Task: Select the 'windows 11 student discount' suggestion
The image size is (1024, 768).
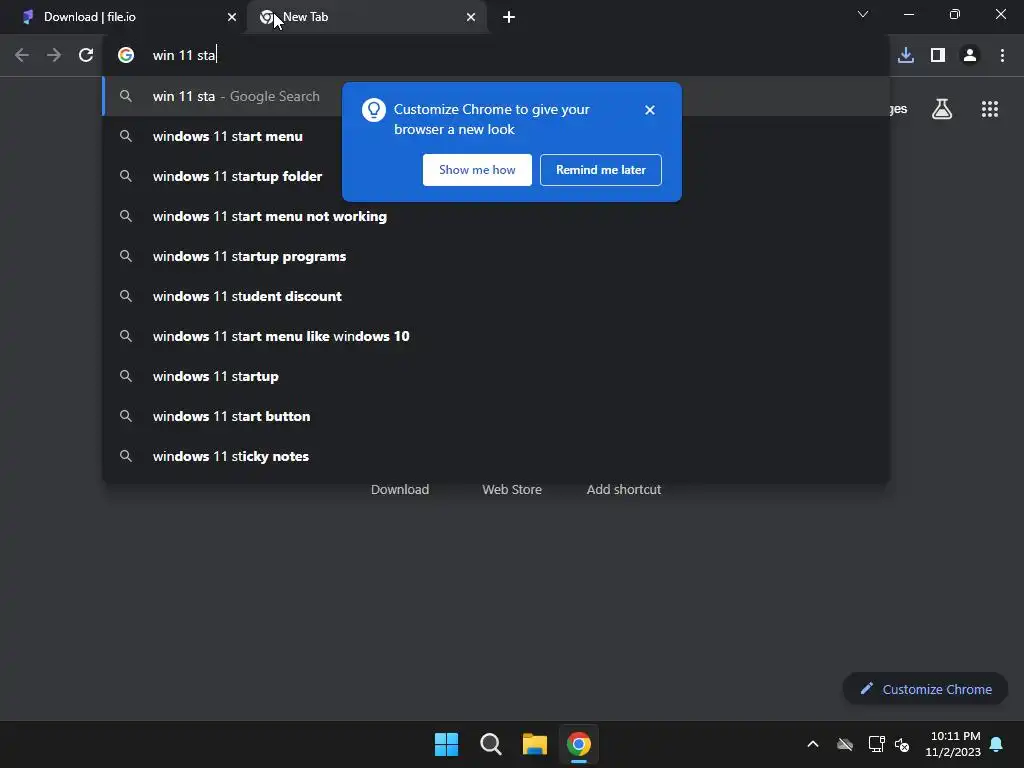Action: 496,296
